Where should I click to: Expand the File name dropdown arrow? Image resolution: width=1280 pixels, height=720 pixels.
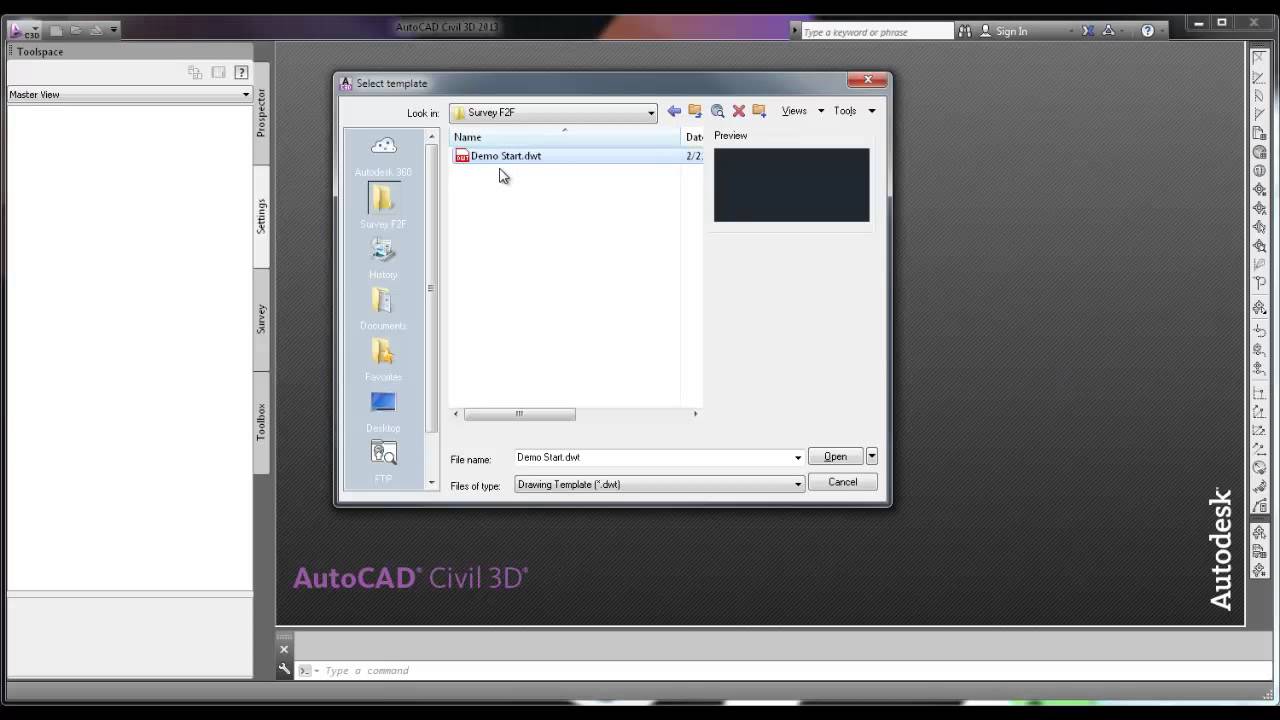click(798, 458)
